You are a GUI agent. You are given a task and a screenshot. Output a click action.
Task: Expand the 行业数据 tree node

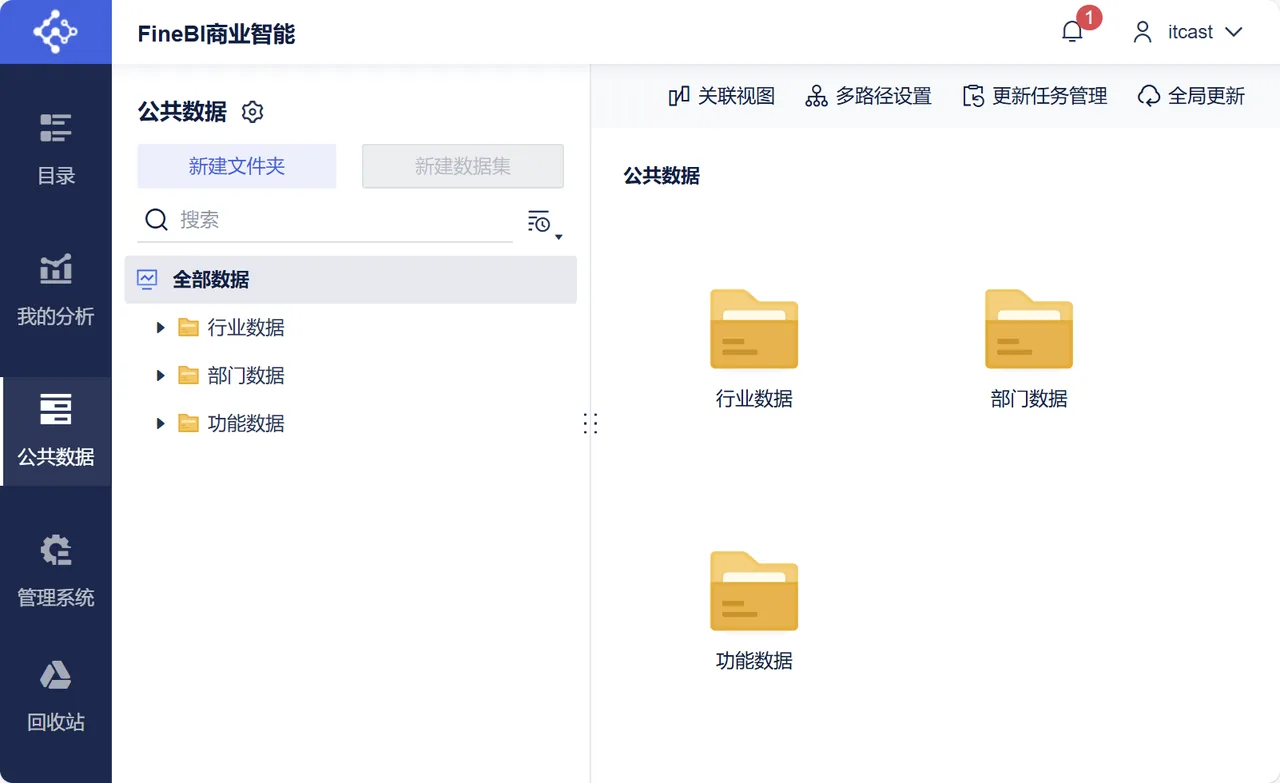(160, 328)
